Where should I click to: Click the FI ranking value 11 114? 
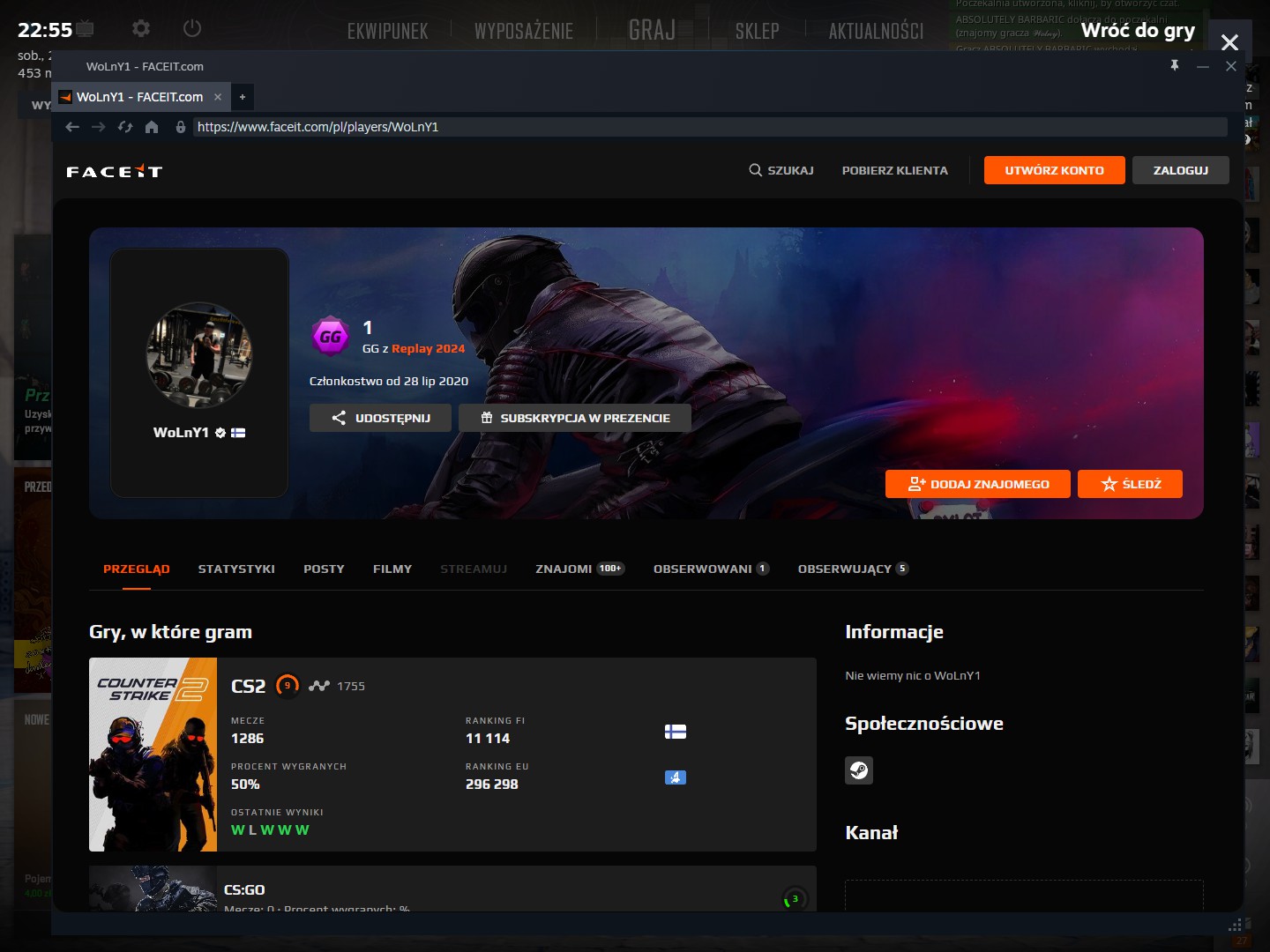point(488,739)
